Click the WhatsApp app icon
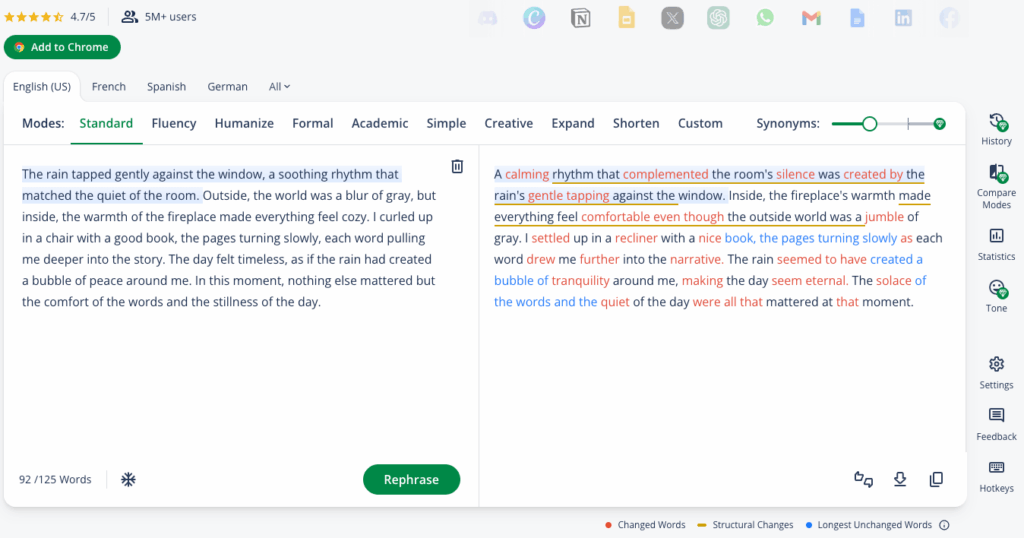This screenshot has width=1024, height=538. pos(765,18)
